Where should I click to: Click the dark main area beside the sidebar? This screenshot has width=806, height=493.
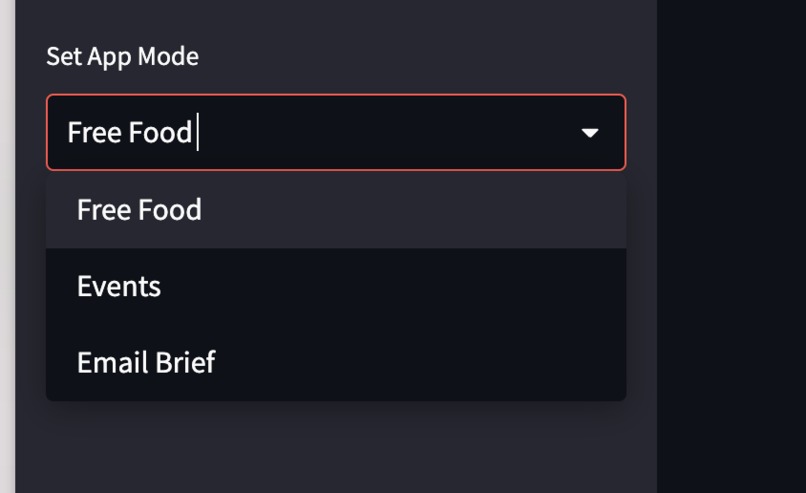click(731, 247)
